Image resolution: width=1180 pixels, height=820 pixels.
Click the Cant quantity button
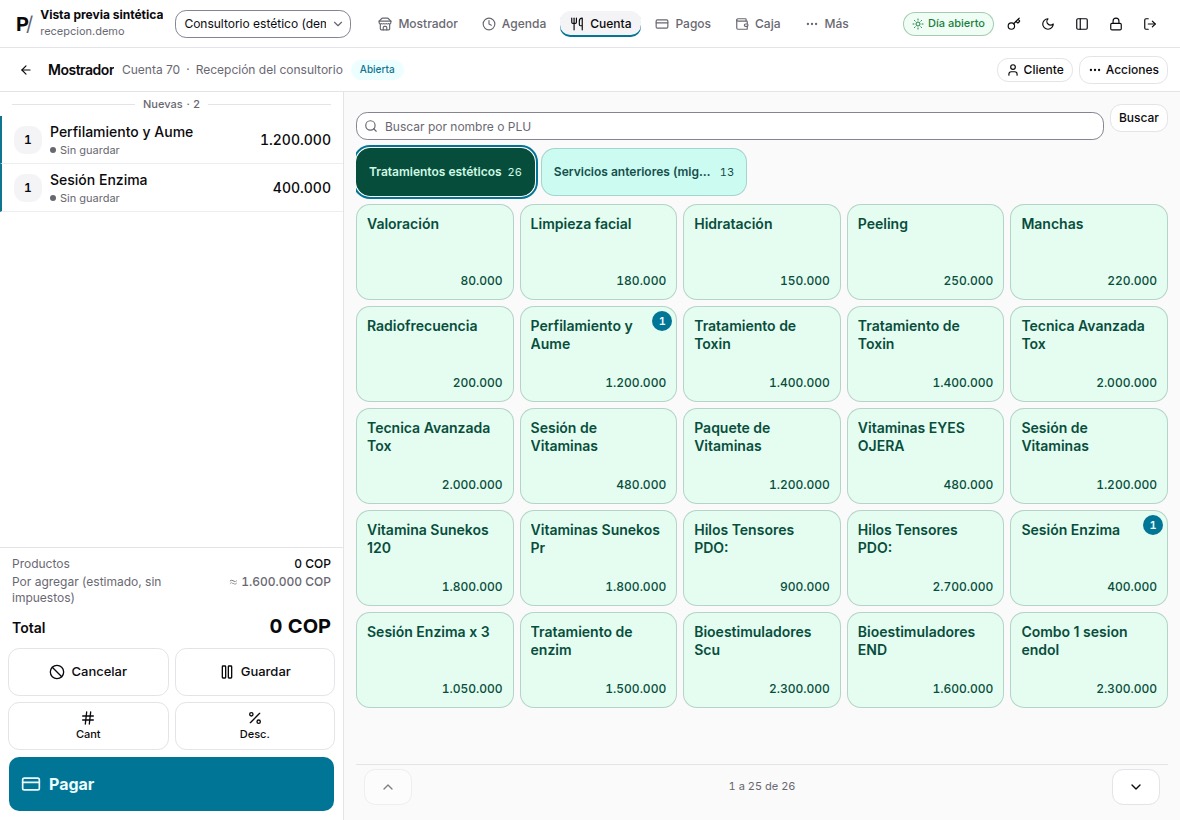point(88,726)
